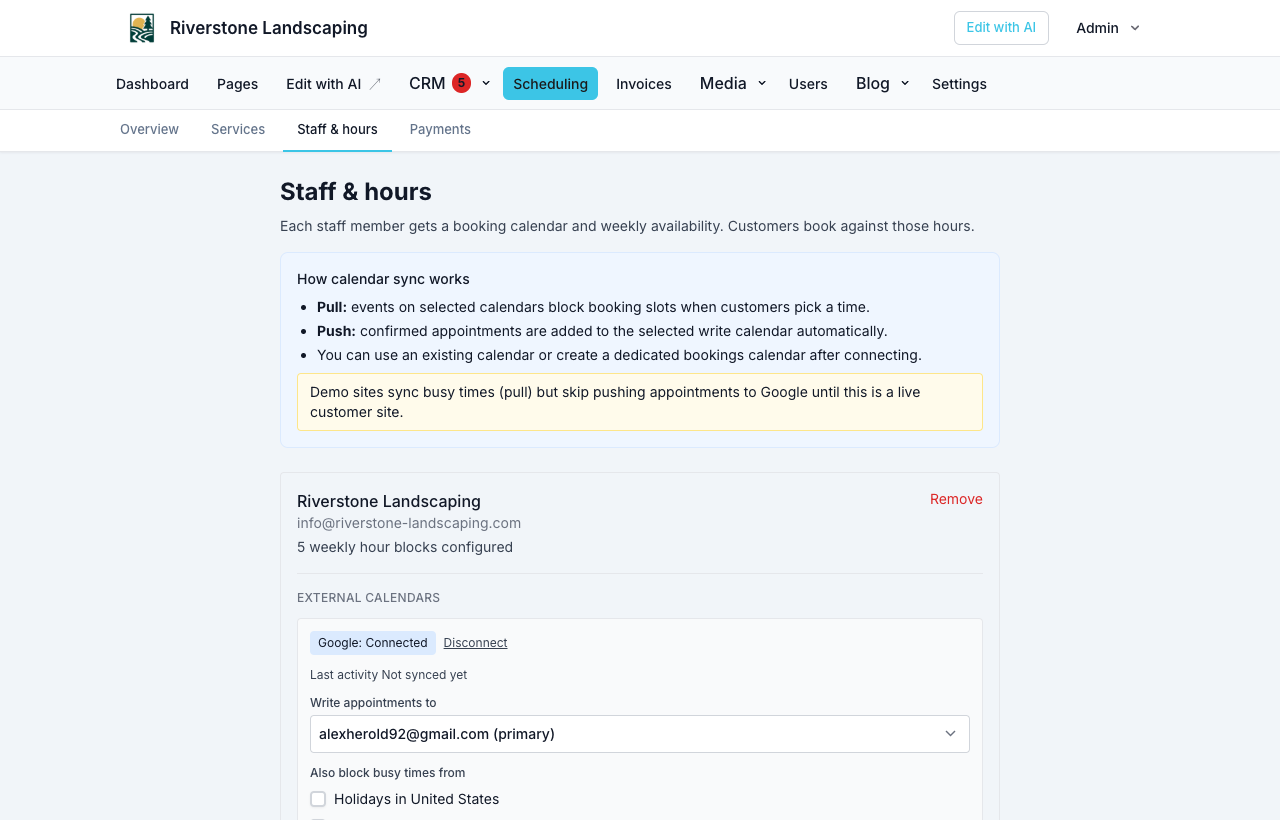Image resolution: width=1280 pixels, height=820 pixels.
Task: Open the Write appointments to calendar dropdown
Action: [x=640, y=734]
